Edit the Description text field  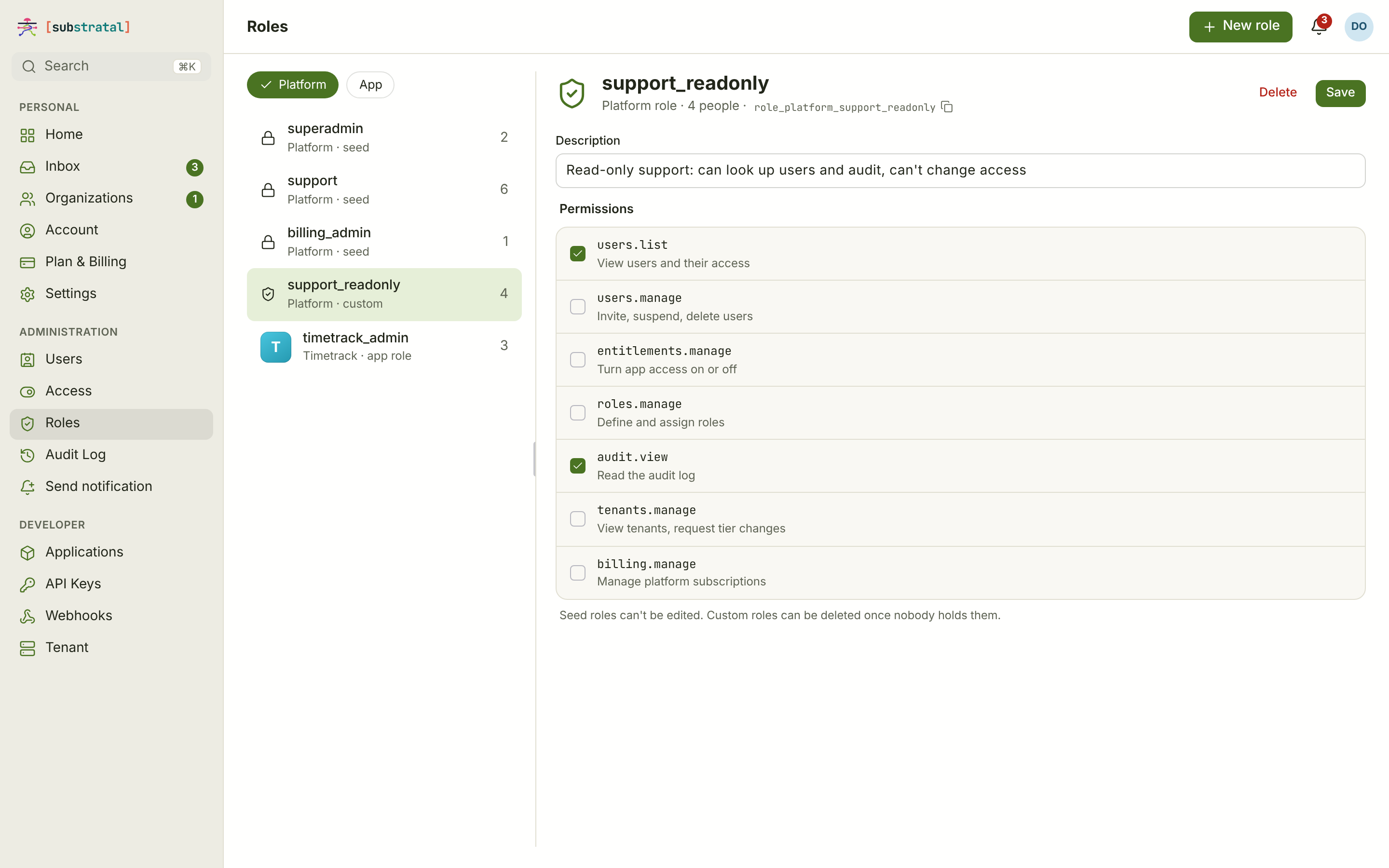pyautogui.click(x=960, y=171)
